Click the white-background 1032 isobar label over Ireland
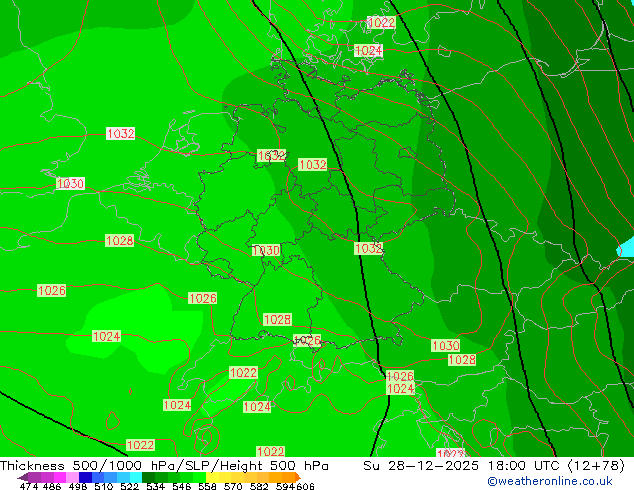This screenshot has height=490, width=634. tap(120, 133)
